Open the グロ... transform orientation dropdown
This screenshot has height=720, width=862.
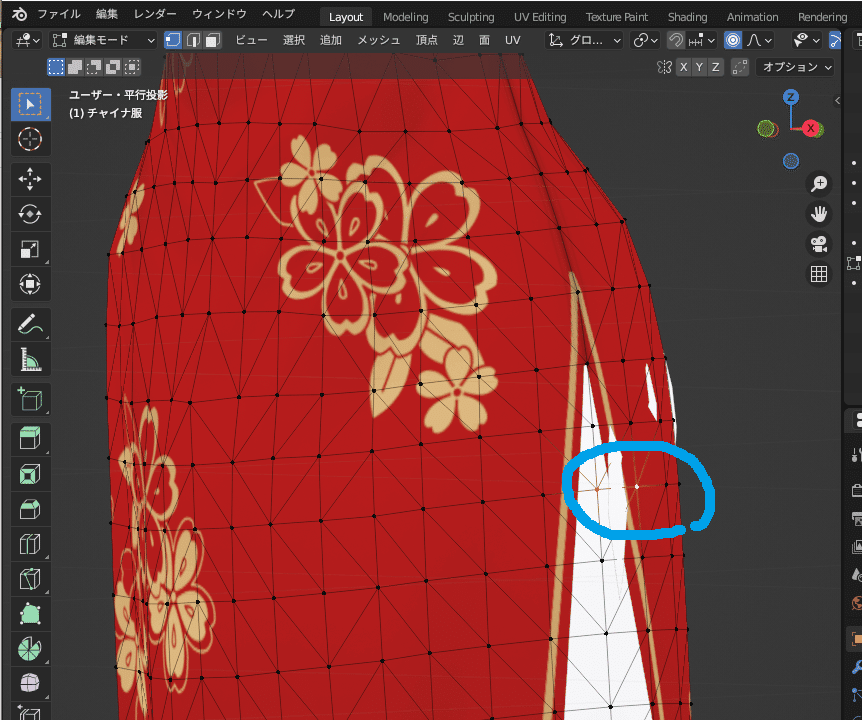[x=585, y=40]
